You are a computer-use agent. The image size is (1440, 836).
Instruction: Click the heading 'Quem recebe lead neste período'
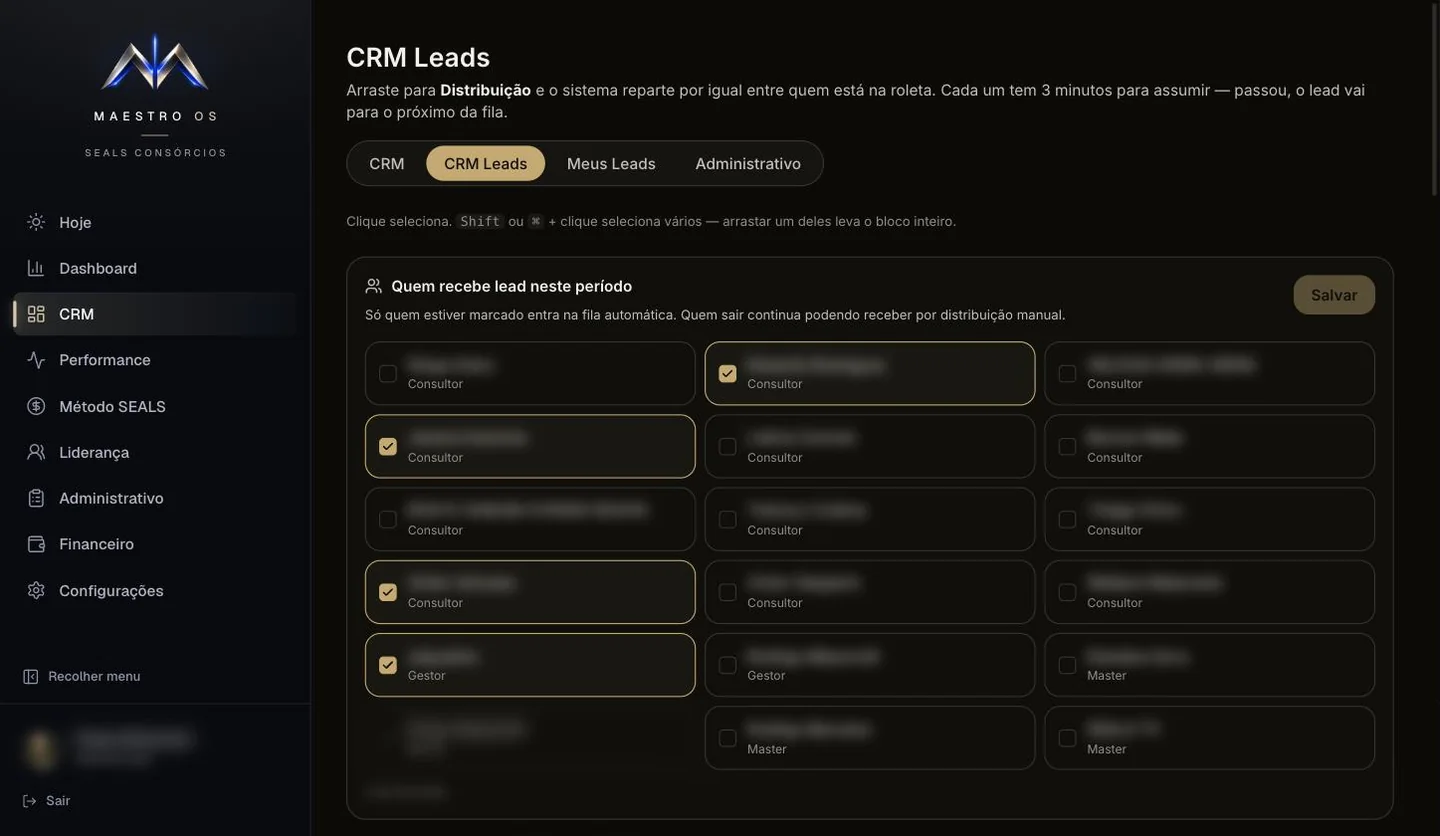(x=512, y=286)
